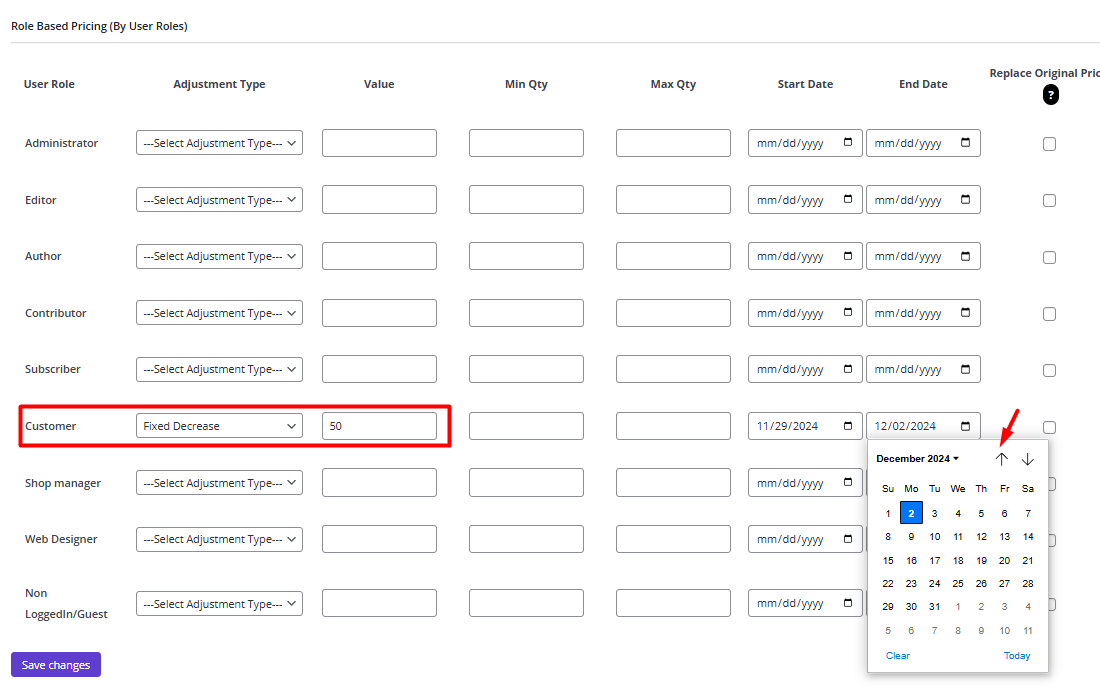Click the Customer Min Qty field
1100x698 pixels.
(x=526, y=426)
